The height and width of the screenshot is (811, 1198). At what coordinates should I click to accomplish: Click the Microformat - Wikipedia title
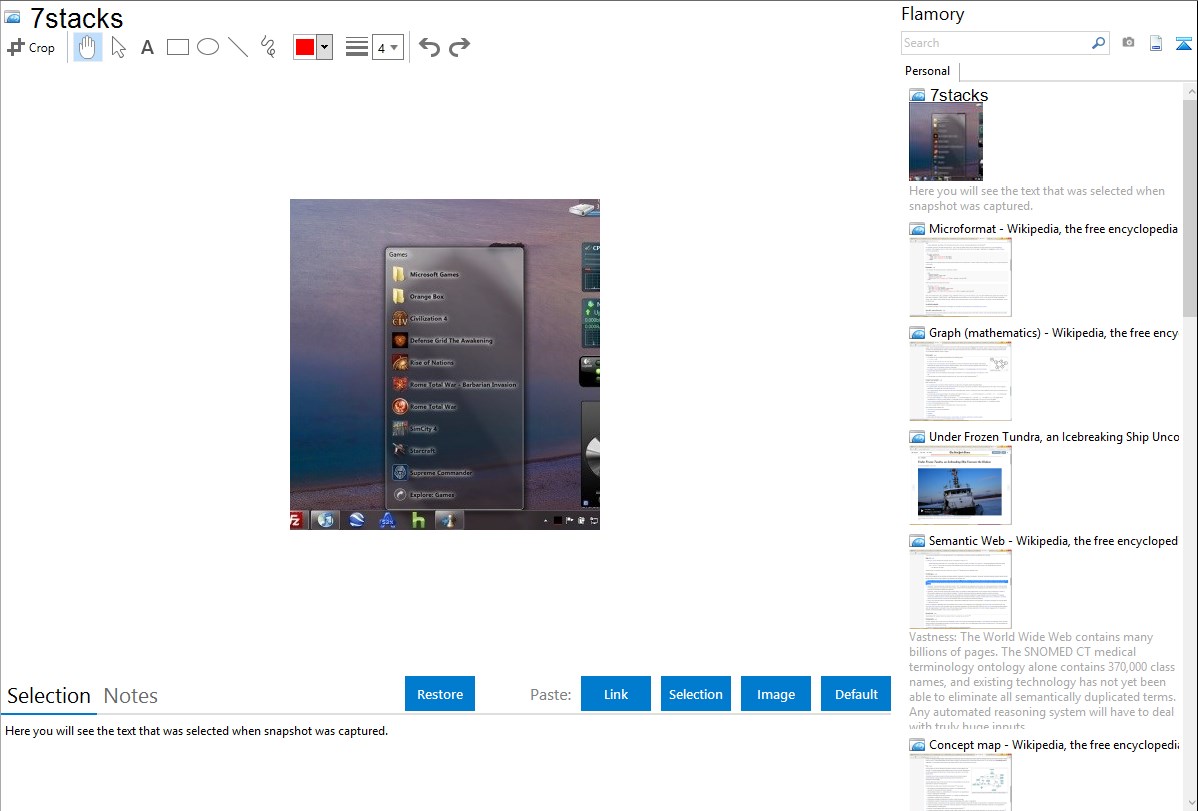tap(1053, 229)
